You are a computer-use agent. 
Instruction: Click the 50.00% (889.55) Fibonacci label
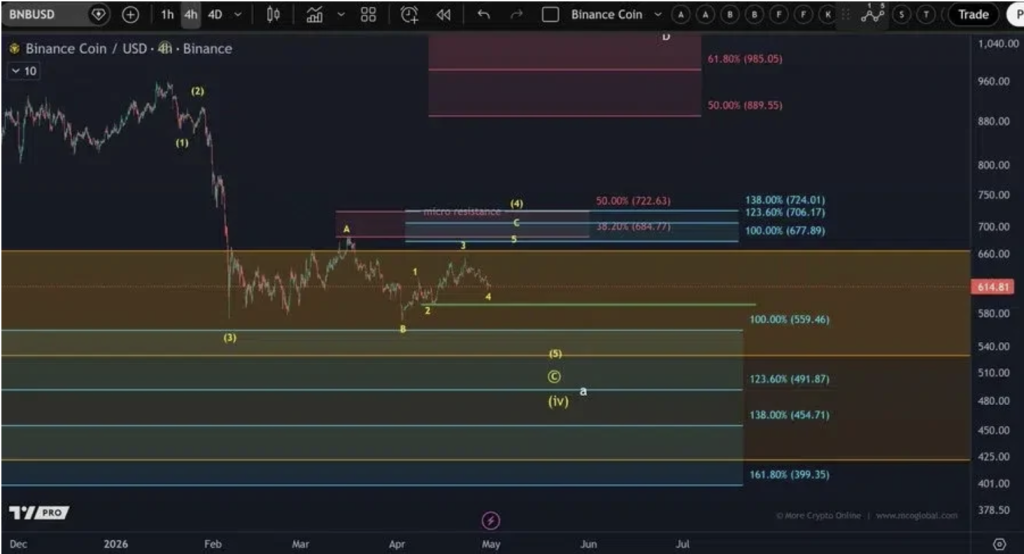pos(745,105)
